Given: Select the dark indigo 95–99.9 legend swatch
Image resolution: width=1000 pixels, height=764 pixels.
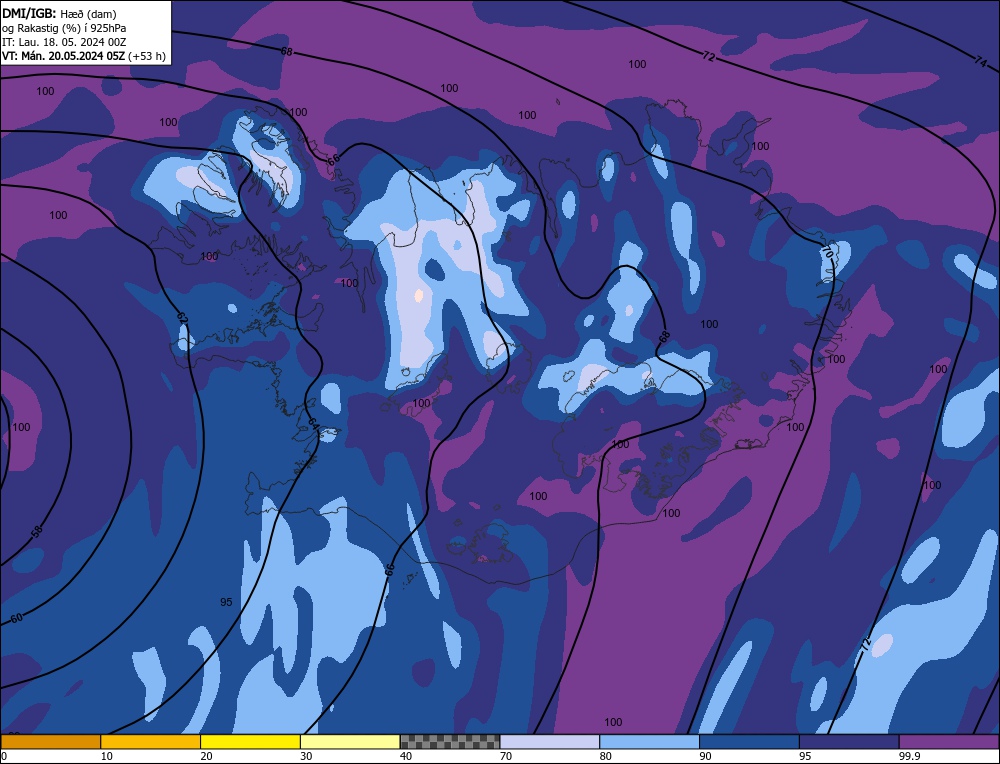Looking at the screenshot, I should pos(849,742).
